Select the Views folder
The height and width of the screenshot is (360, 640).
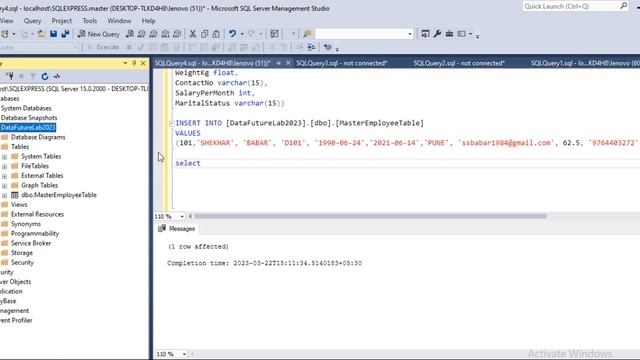(x=19, y=204)
